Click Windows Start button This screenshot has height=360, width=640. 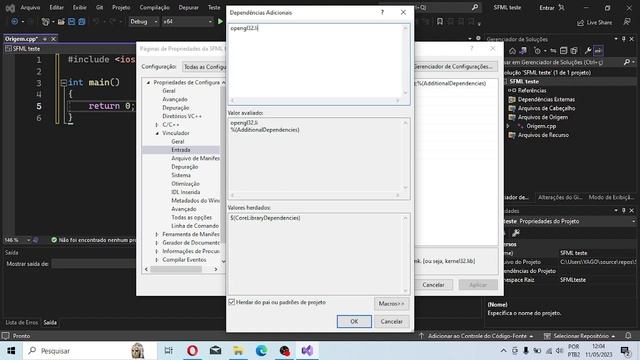pyautogui.click(x=11, y=351)
